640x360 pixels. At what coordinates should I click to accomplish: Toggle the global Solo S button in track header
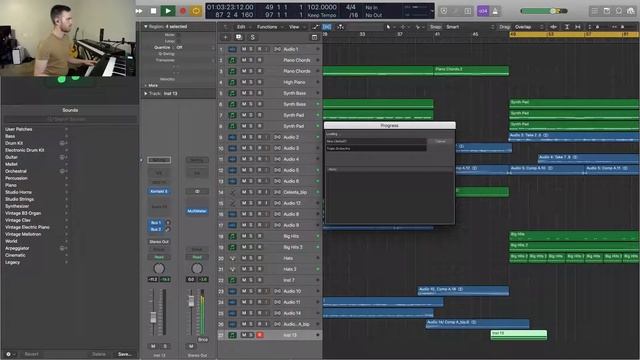tap(252, 37)
